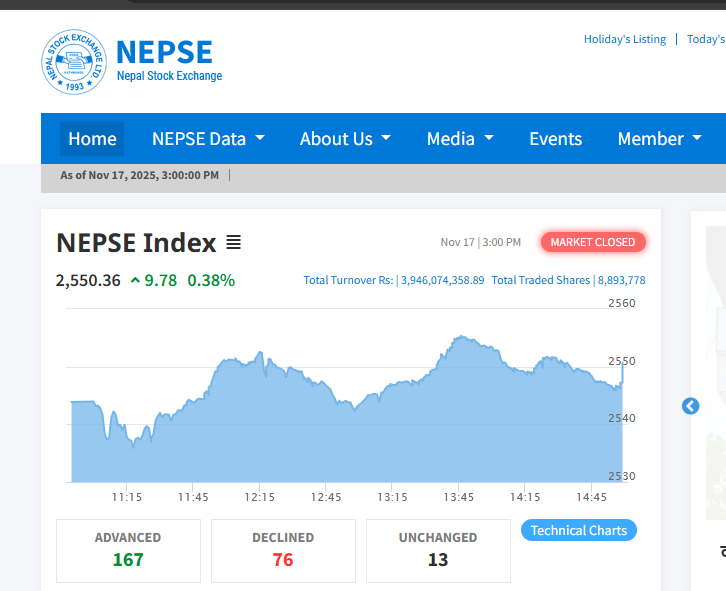
Task: Select the Advanced 167 stocks box
Action: [x=128, y=550]
